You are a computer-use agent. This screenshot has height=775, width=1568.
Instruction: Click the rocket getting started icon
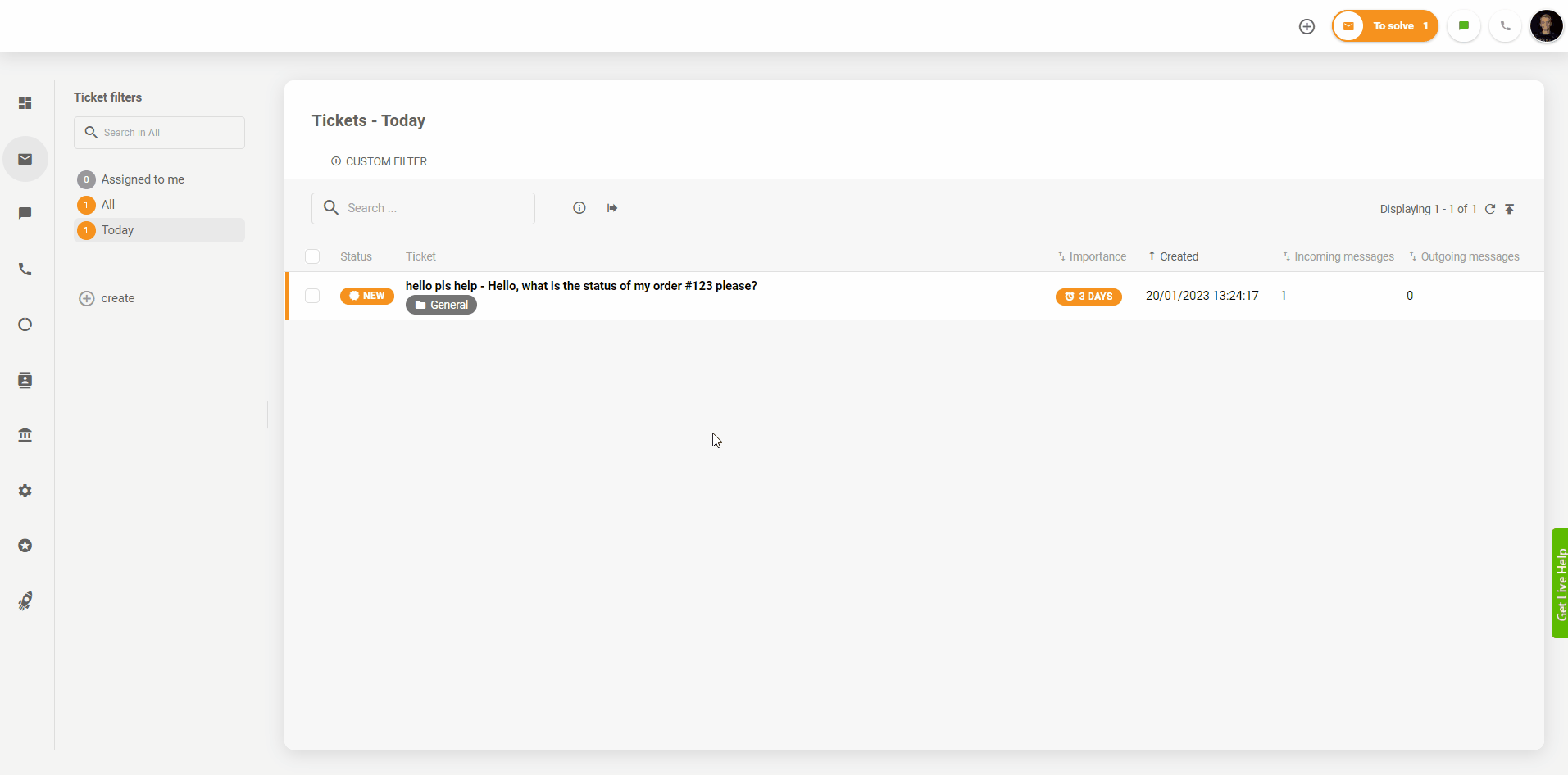click(x=25, y=601)
